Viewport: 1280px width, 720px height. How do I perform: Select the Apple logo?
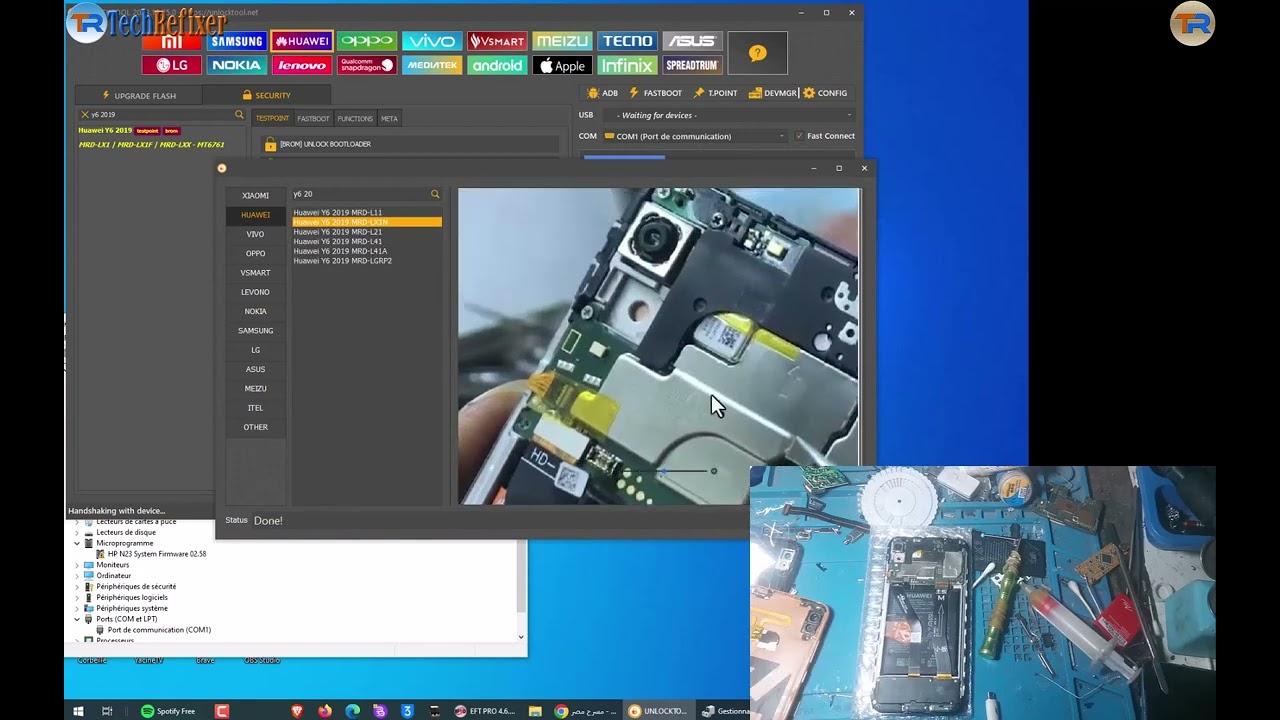[x=562, y=65]
